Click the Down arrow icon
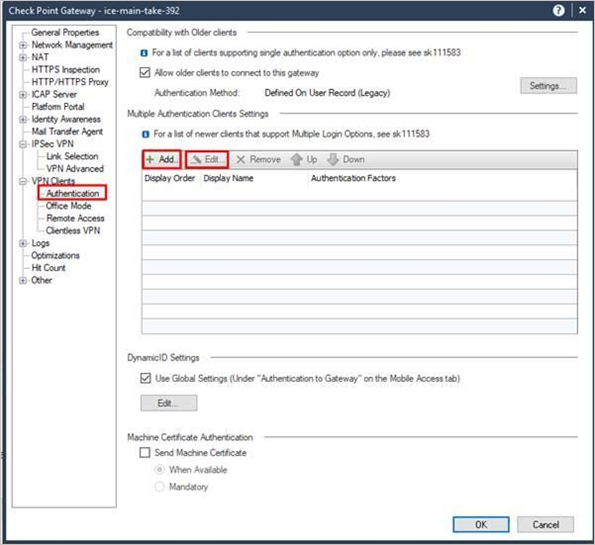Screen dimensions: 595x545 tap(333, 160)
